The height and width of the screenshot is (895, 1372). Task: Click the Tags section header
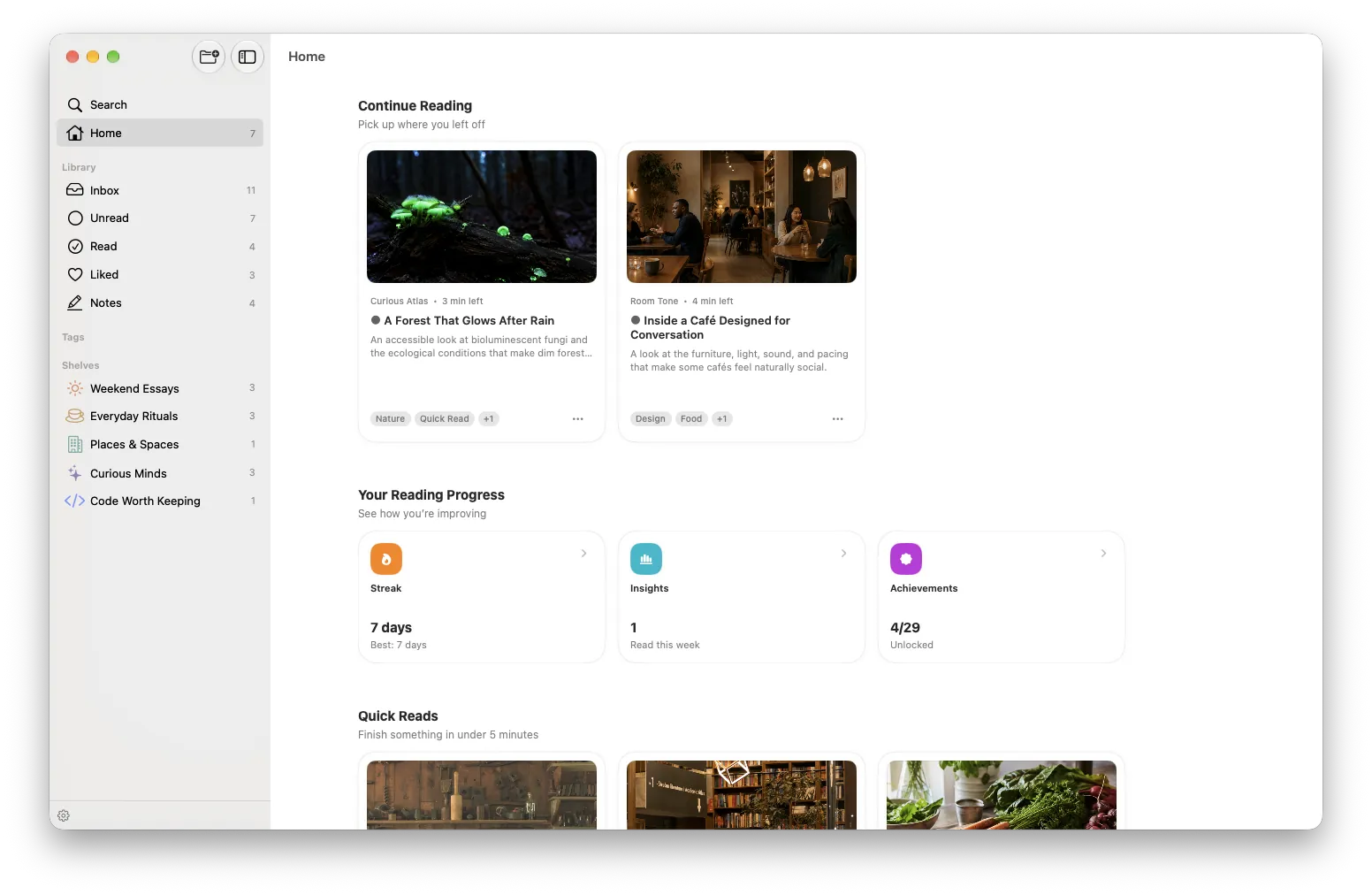point(73,337)
